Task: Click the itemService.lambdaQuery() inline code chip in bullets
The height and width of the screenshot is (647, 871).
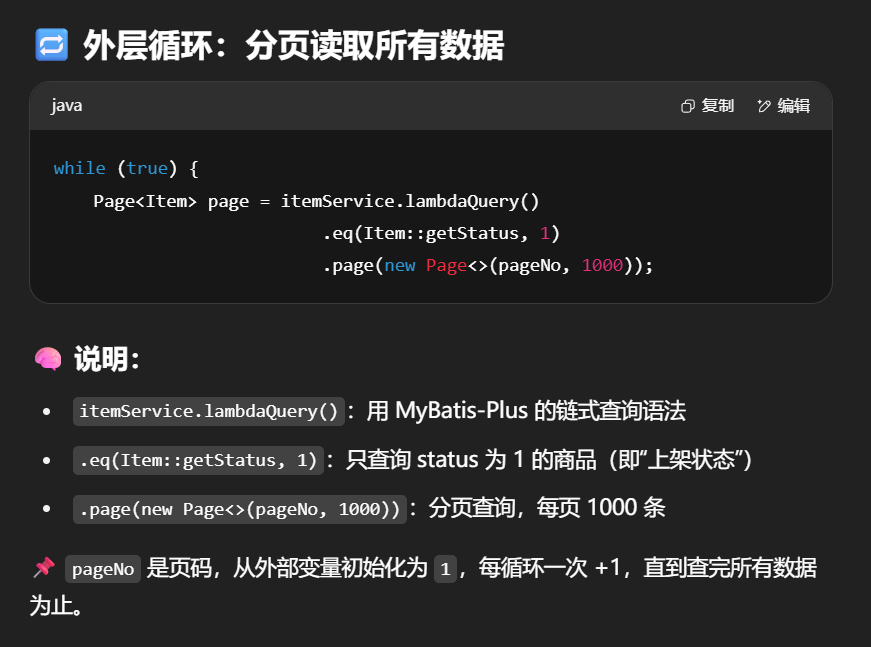Action: [x=209, y=411]
